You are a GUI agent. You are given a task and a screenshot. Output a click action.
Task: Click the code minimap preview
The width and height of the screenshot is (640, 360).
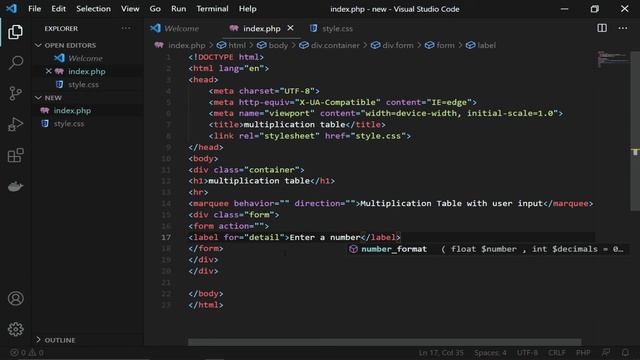[x=612, y=59]
